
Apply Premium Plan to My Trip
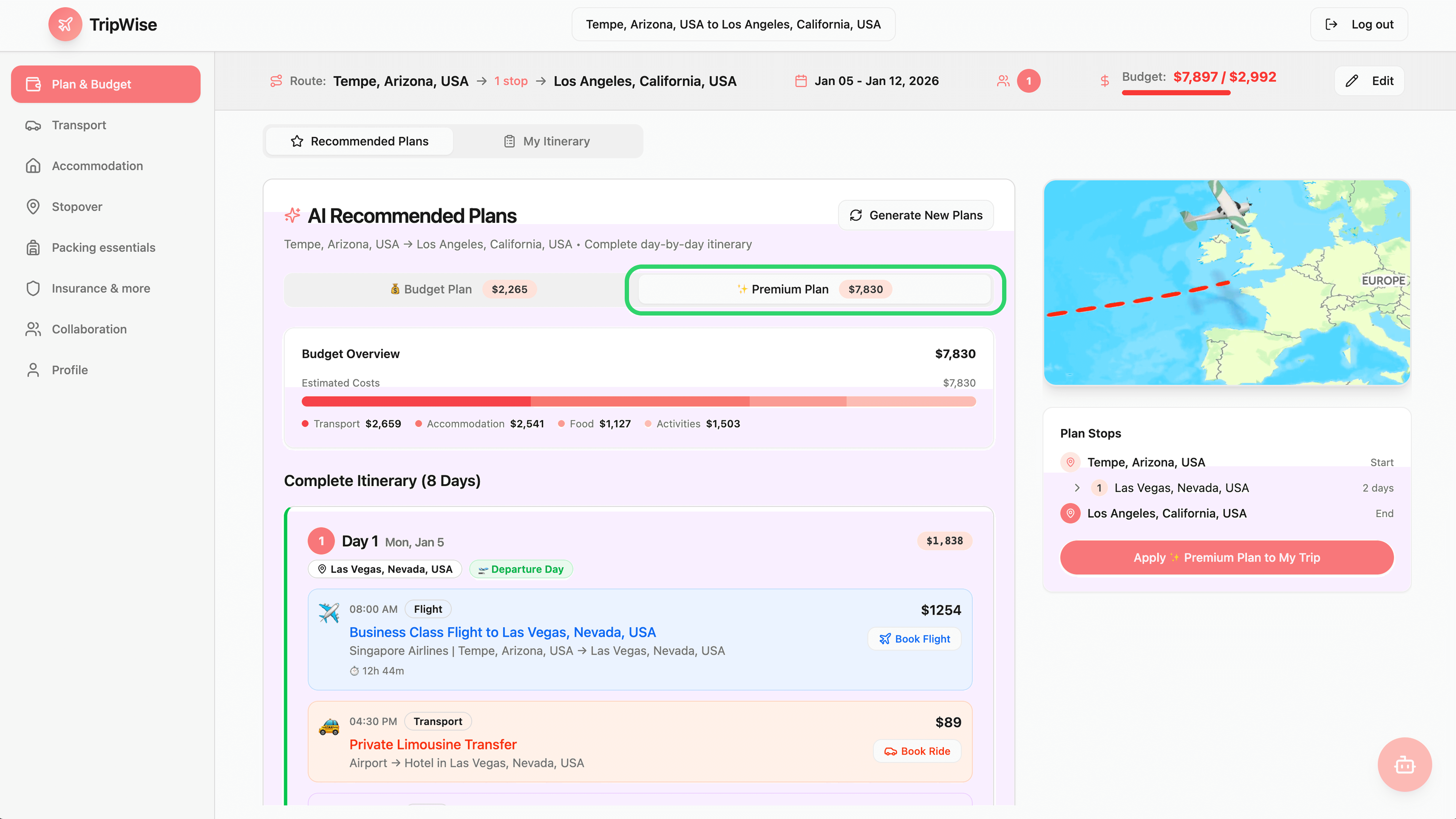pyautogui.click(x=1227, y=557)
